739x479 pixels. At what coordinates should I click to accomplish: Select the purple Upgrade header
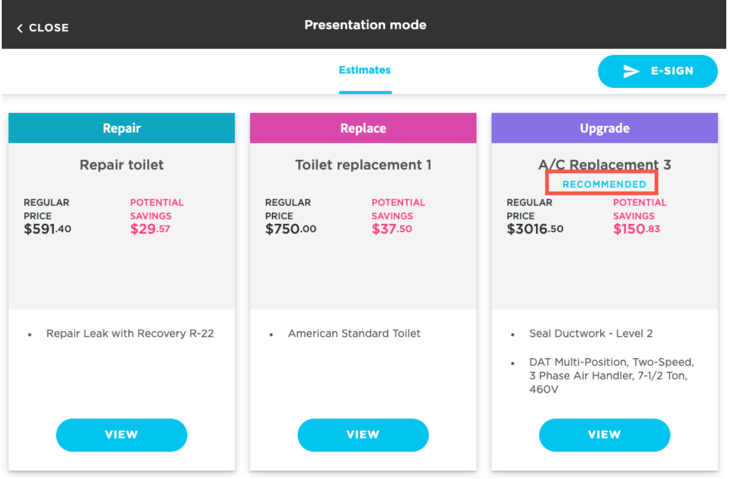[x=604, y=128]
